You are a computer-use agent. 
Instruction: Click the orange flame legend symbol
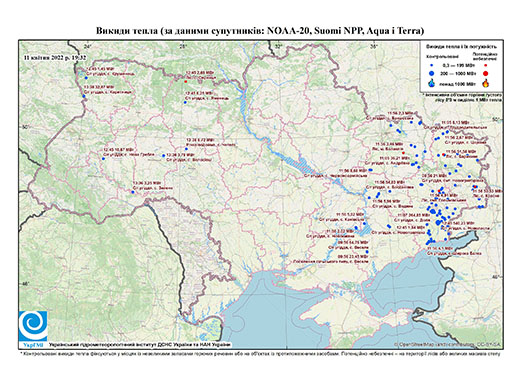tap(486, 83)
